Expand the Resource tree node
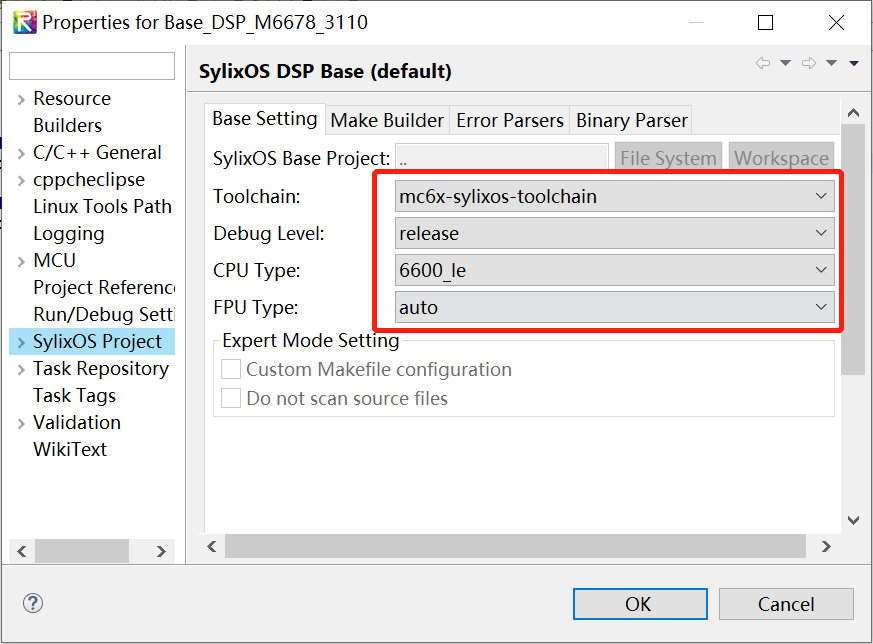The image size is (873, 644). click(x=21, y=100)
